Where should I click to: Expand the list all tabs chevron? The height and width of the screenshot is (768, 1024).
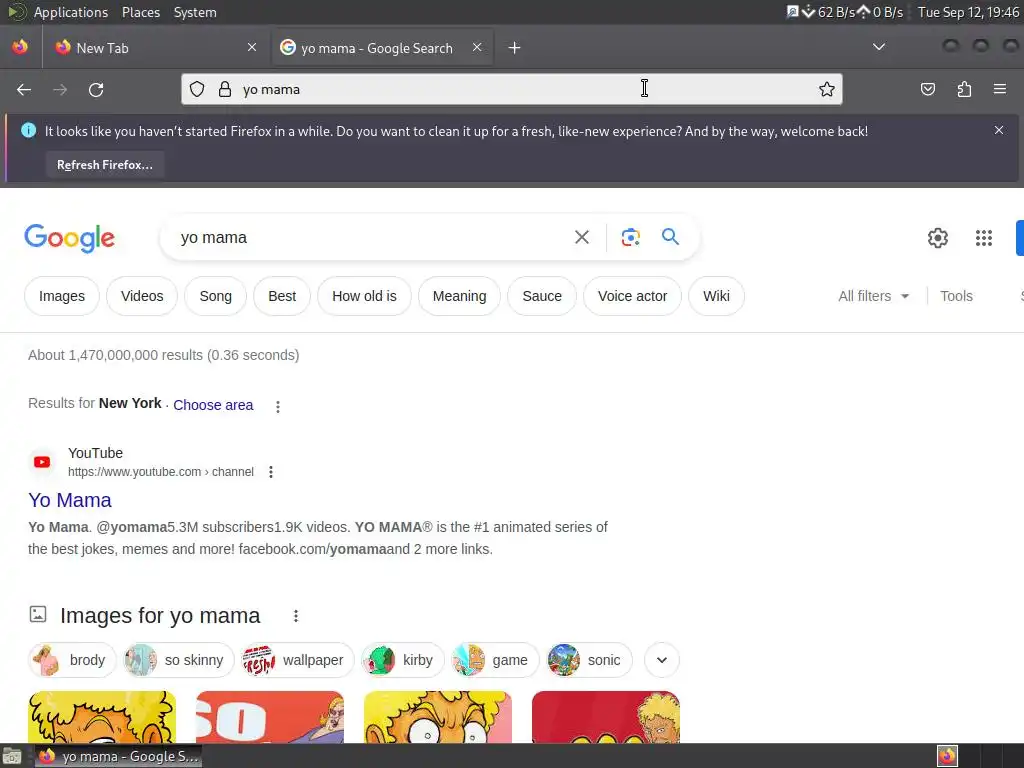pos(879,47)
